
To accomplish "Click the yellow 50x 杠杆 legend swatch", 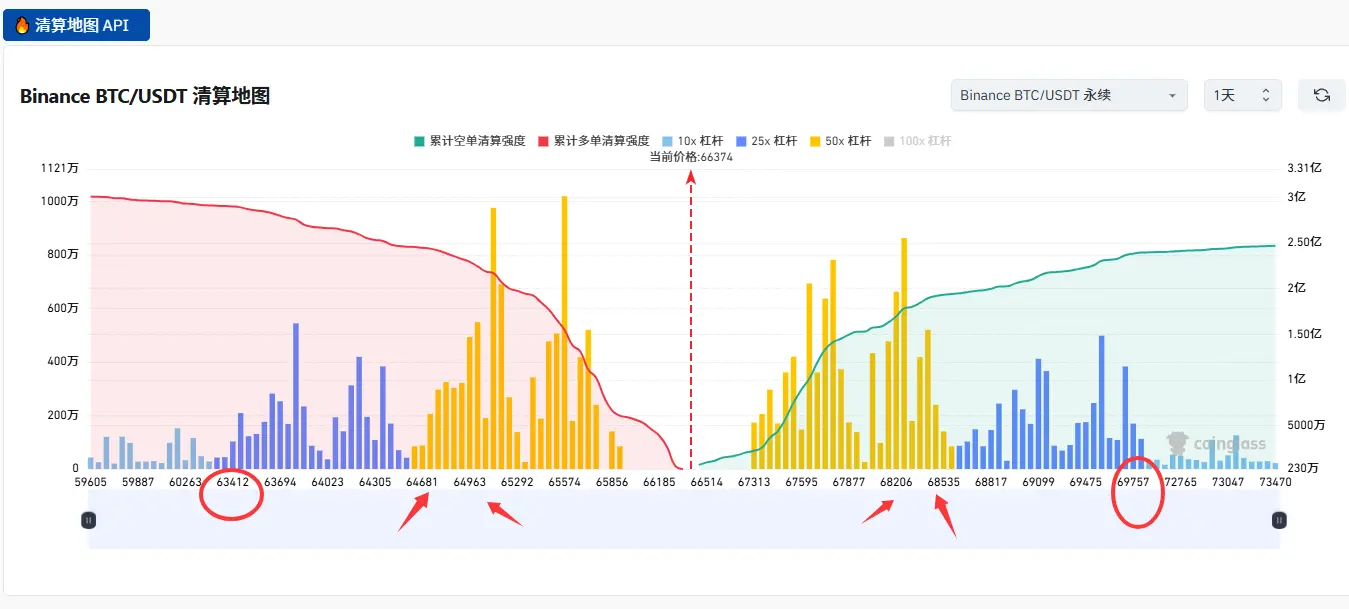I will (815, 141).
